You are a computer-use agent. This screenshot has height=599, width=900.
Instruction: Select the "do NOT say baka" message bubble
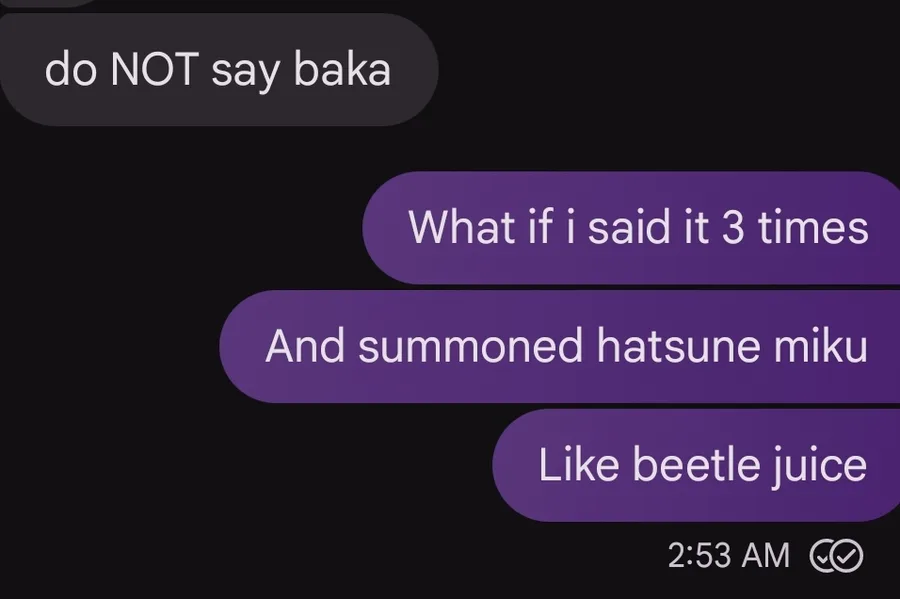click(217, 71)
